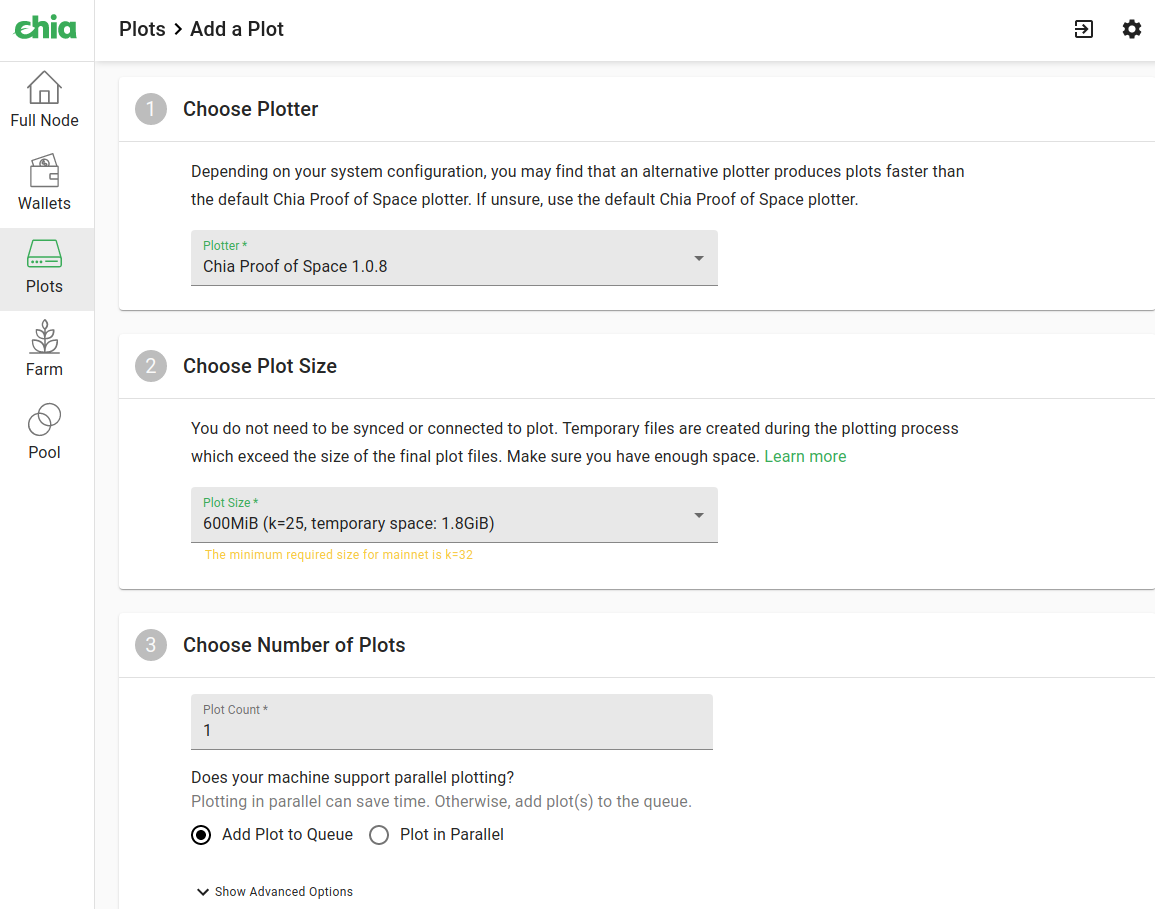
Task: Click the logout exit icon
Action: (x=1083, y=30)
